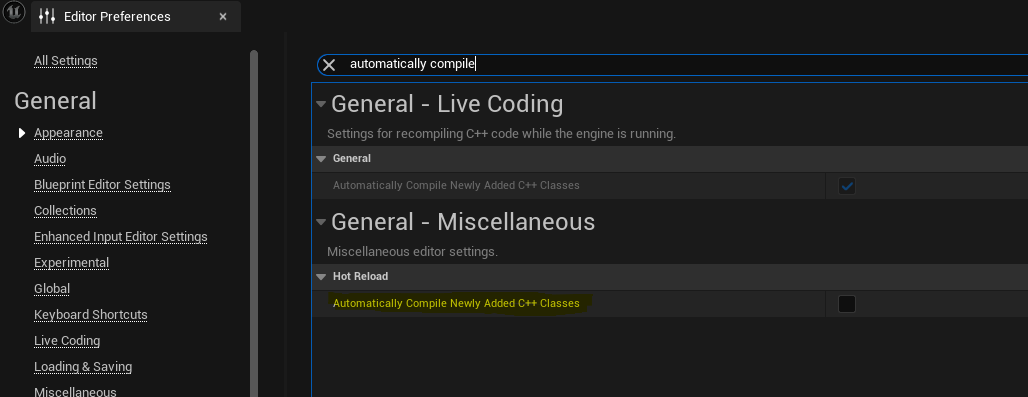The image size is (1028, 397).
Task: Open Blueprint Editor Settings
Action: (x=102, y=185)
